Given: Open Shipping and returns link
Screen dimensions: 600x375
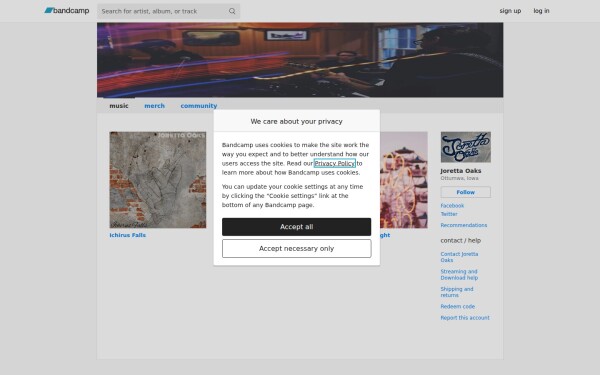Looking at the screenshot, I should click(x=457, y=292).
